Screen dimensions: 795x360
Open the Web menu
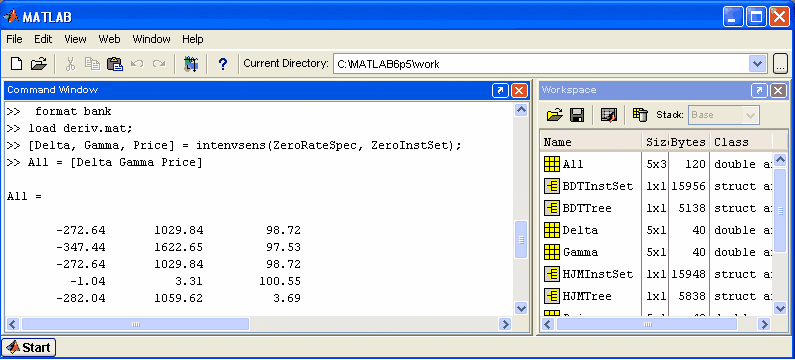click(109, 39)
